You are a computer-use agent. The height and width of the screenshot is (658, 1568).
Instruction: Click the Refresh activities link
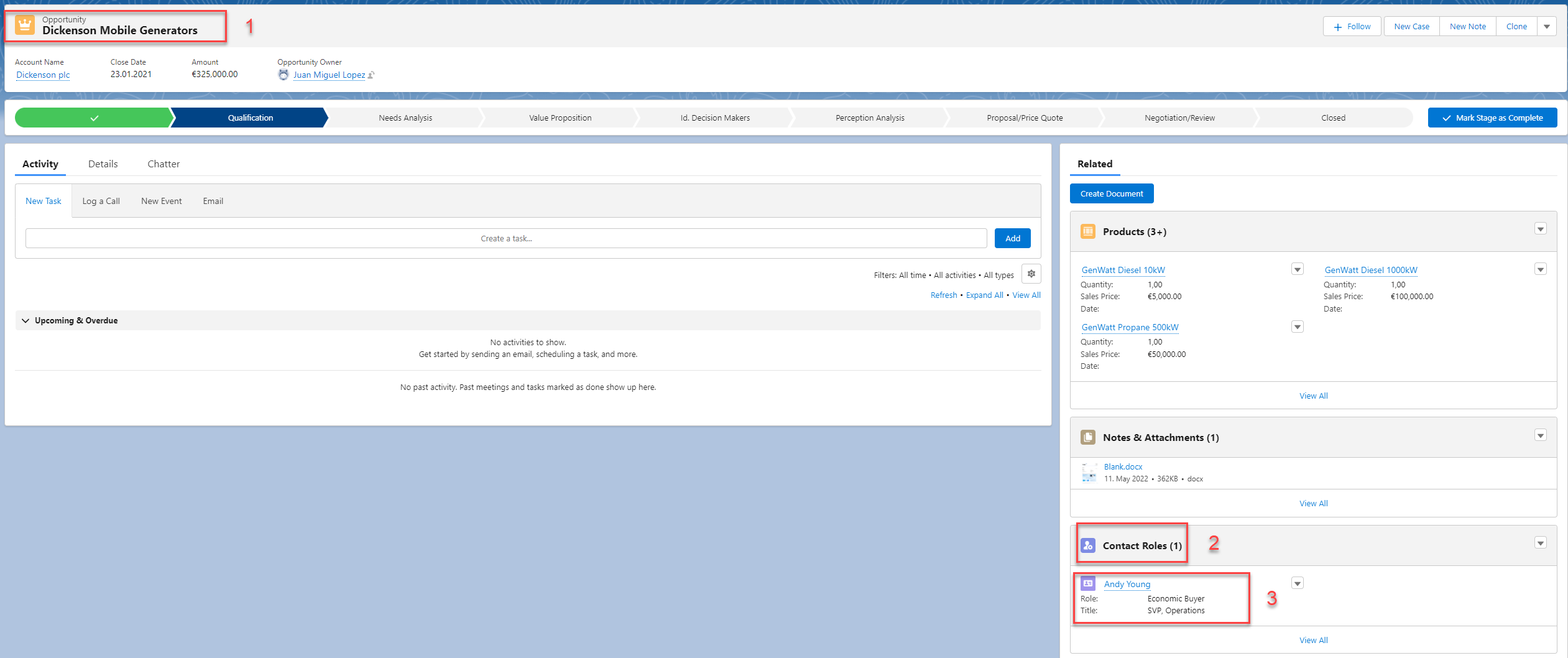pyautogui.click(x=943, y=295)
